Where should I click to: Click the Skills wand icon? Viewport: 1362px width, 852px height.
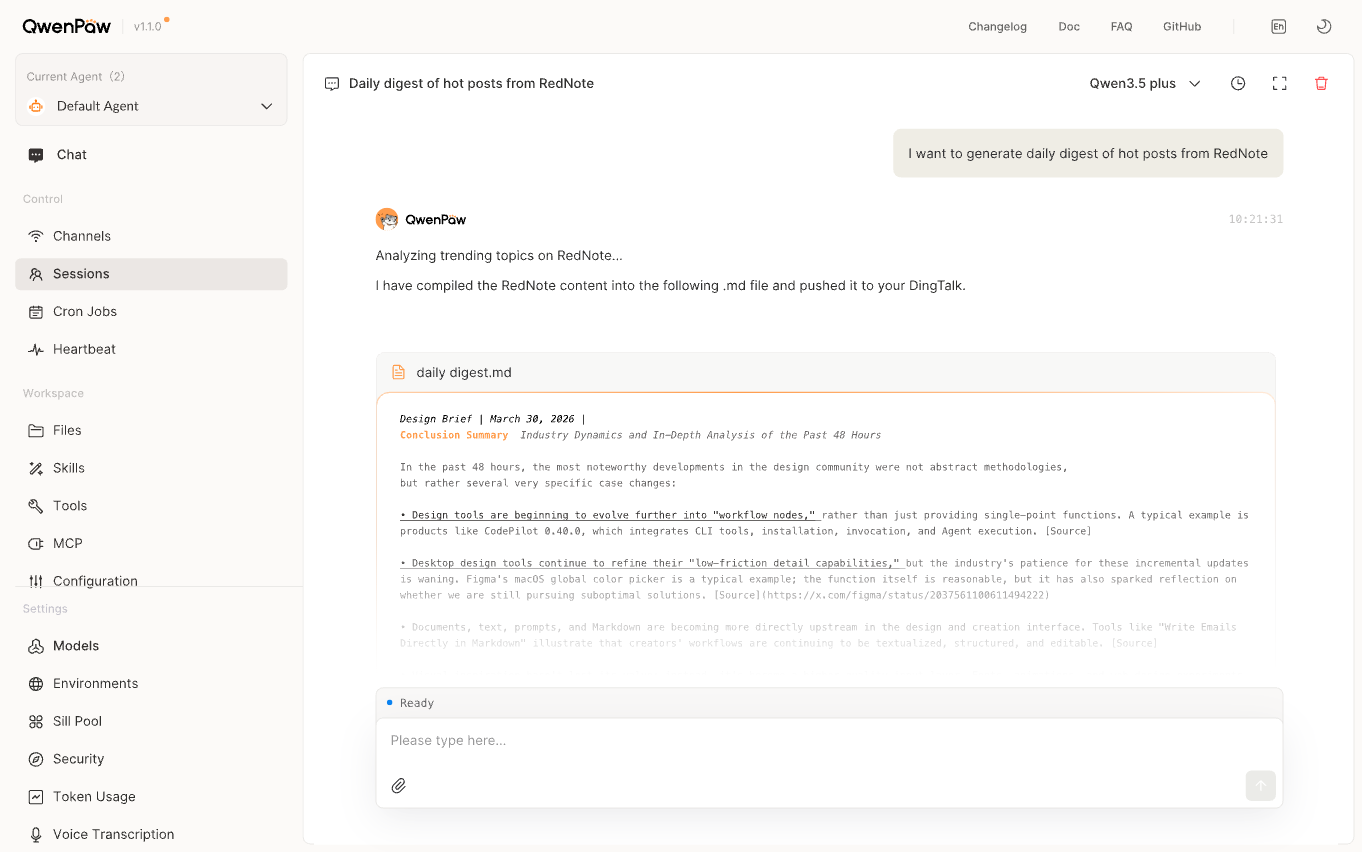pos(36,468)
